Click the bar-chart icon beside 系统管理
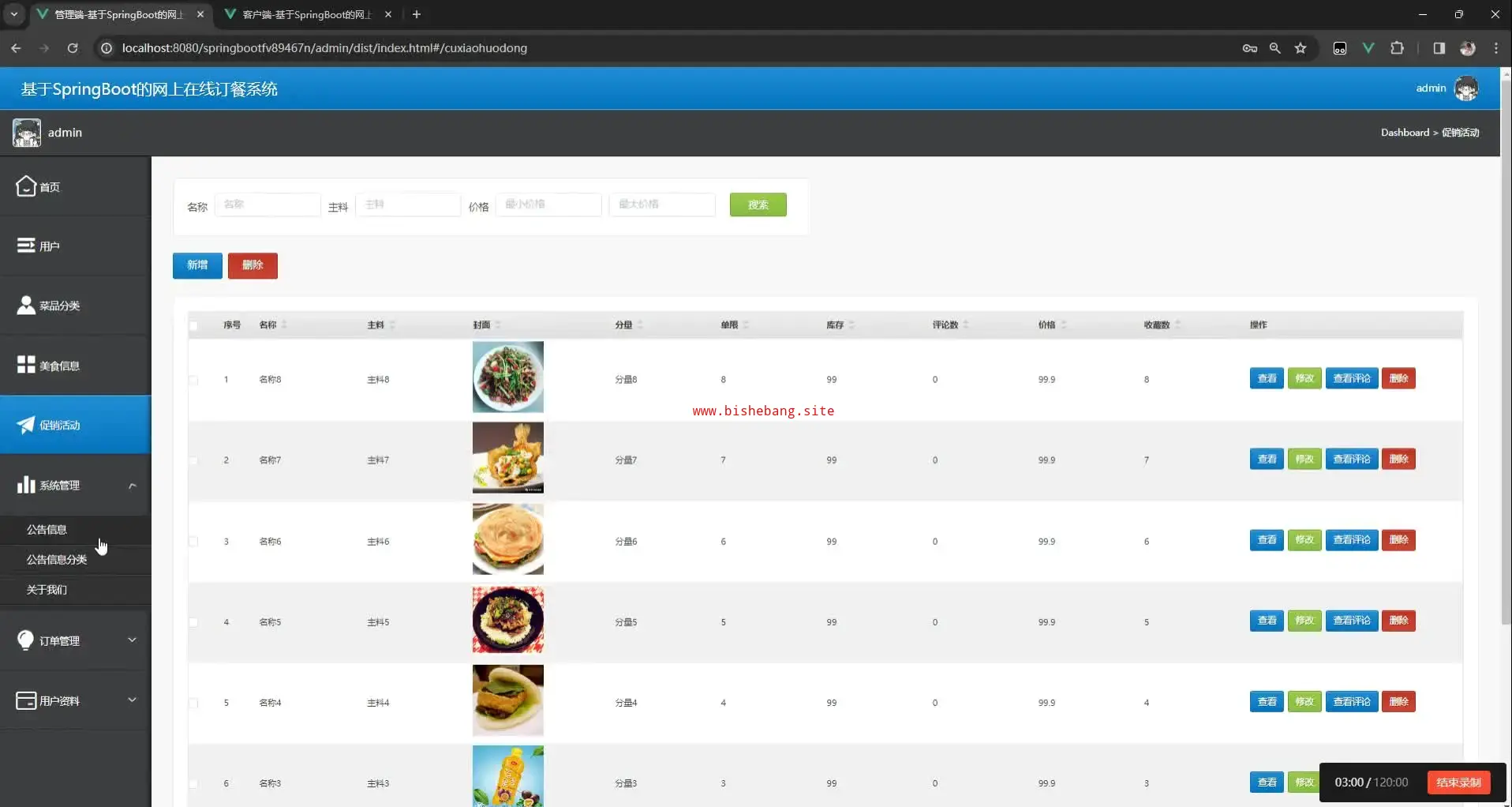This screenshot has height=807, width=1512. pyautogui.click(x=26, y=484)
